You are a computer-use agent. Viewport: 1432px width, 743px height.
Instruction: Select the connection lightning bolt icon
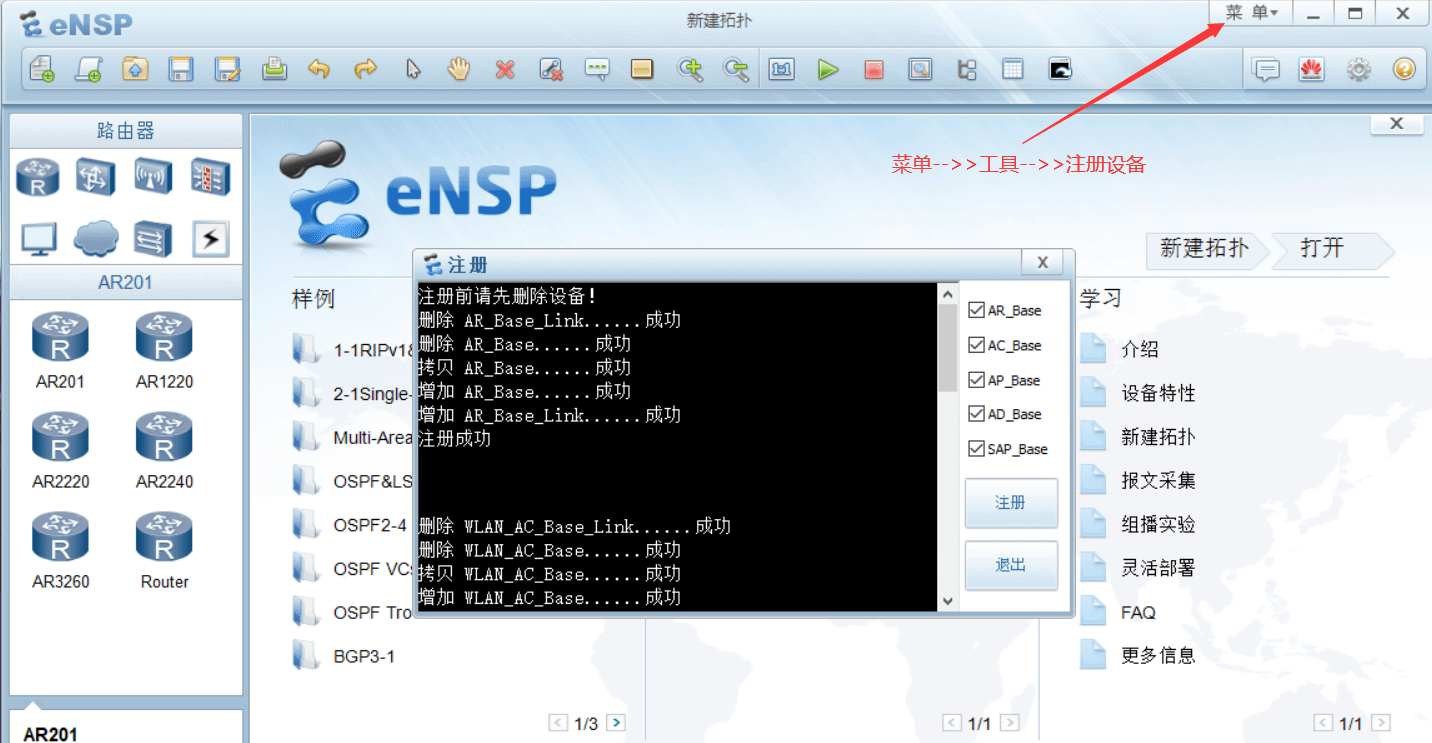coord(210,238)
